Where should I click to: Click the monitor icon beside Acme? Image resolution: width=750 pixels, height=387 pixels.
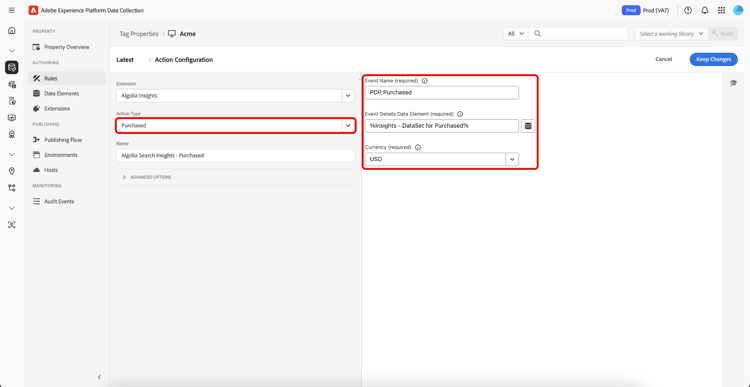point(172,34)
